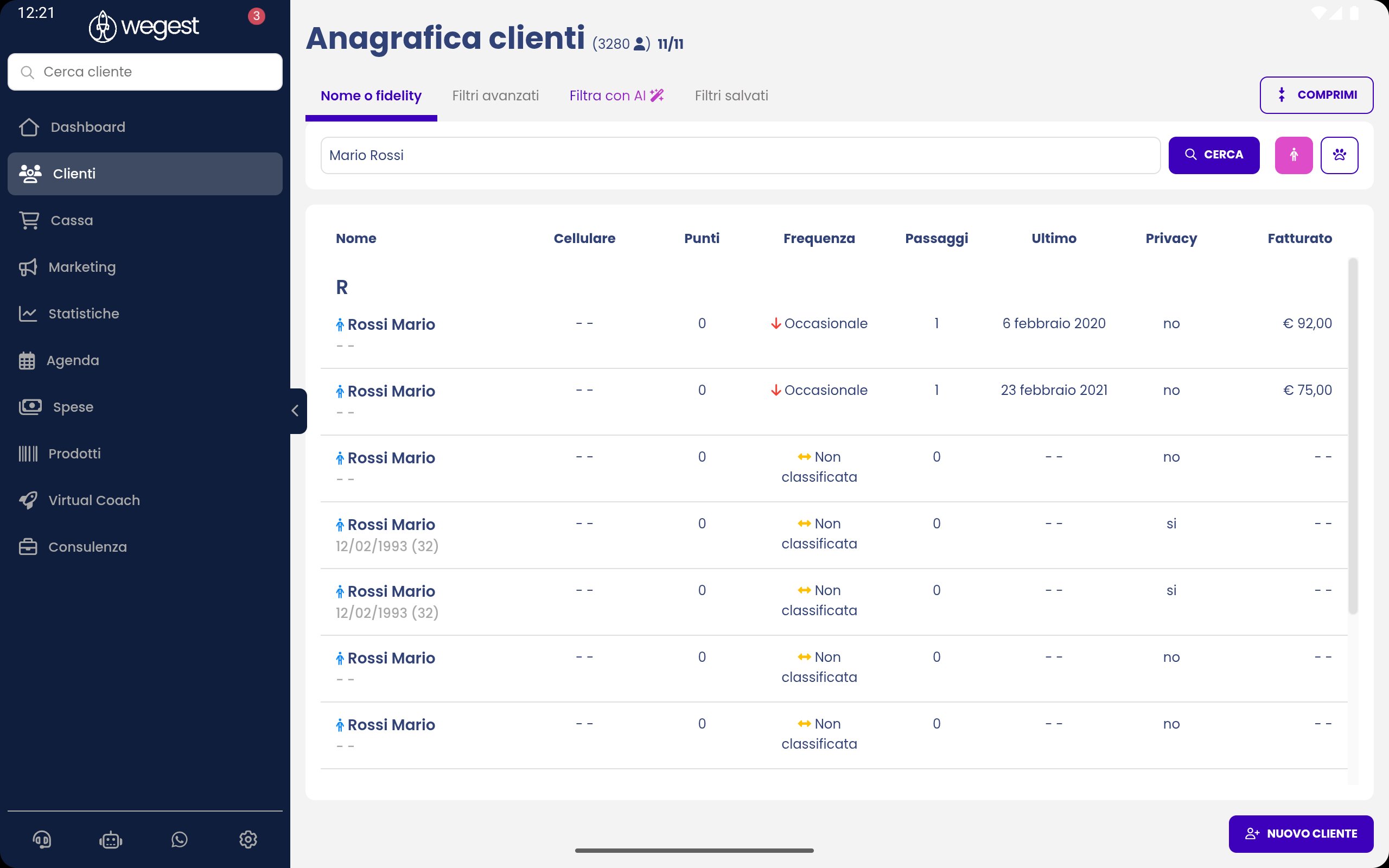Toggle the paw pets filter button

pos(1339,155)
